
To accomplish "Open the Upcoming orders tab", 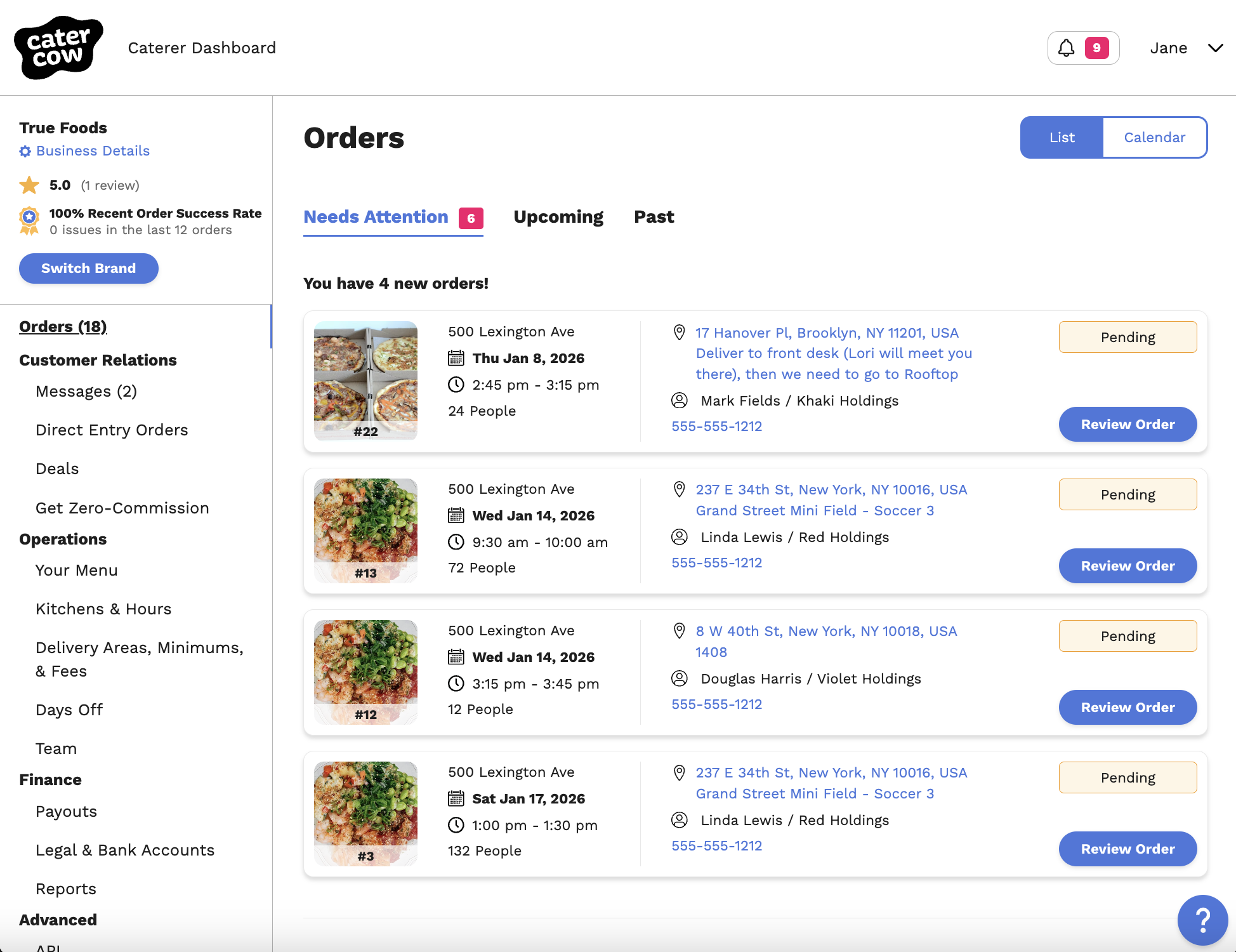I will click(558, 217).
